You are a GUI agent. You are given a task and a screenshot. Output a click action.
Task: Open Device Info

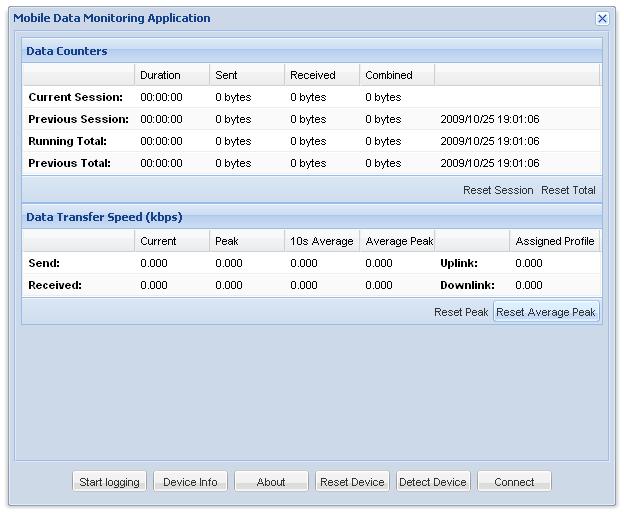190,482
